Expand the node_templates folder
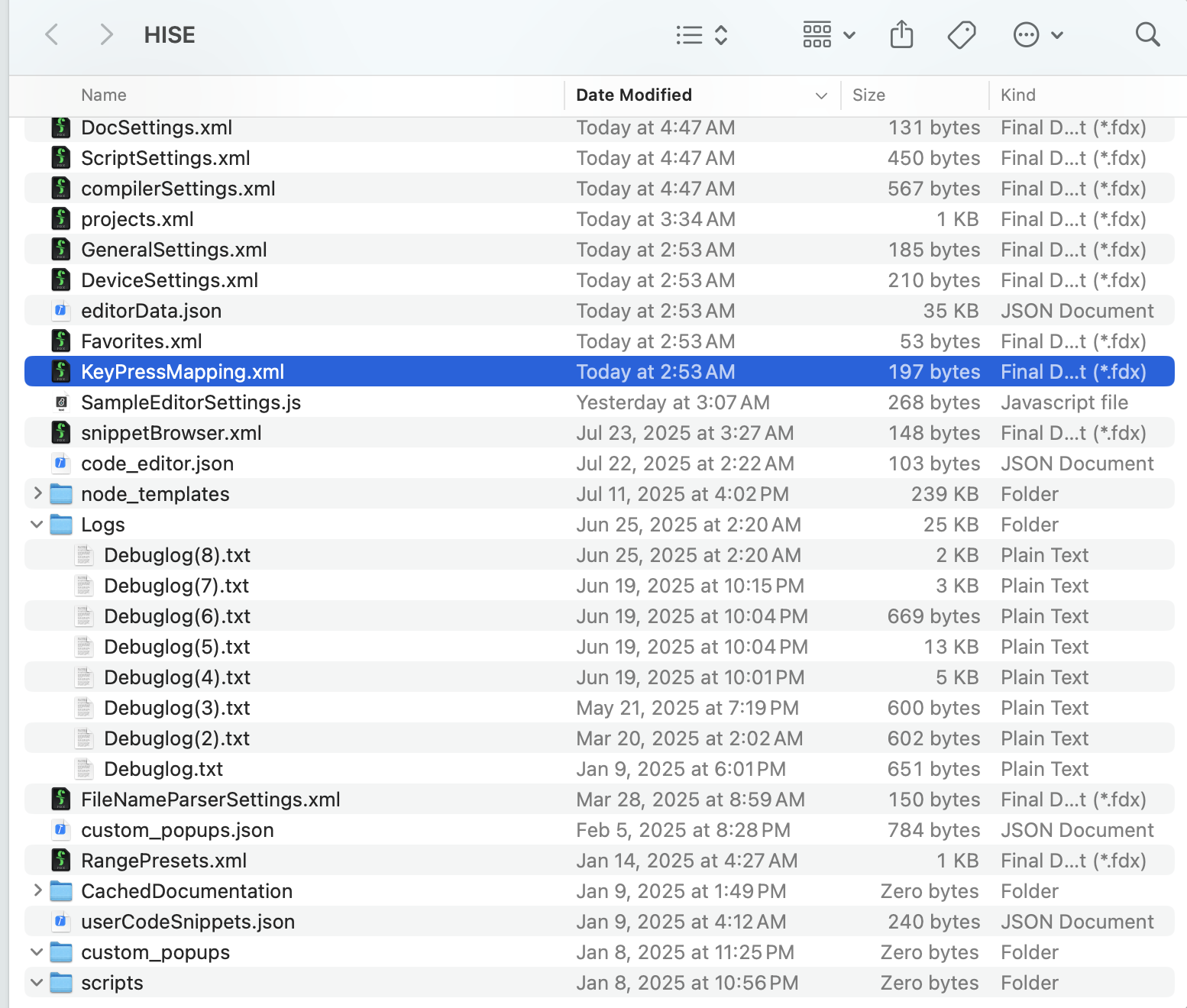The height and width of the screenshot is (1008, 1187). point(37,494)
